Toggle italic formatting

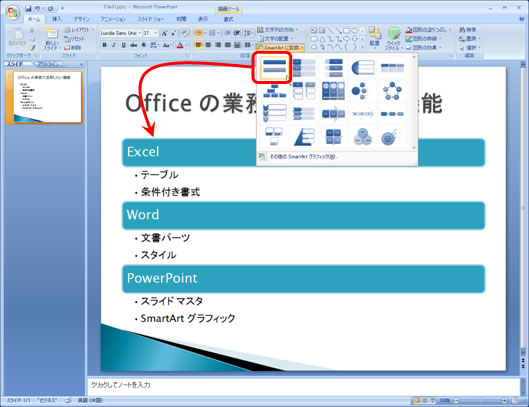pos(114,45)
